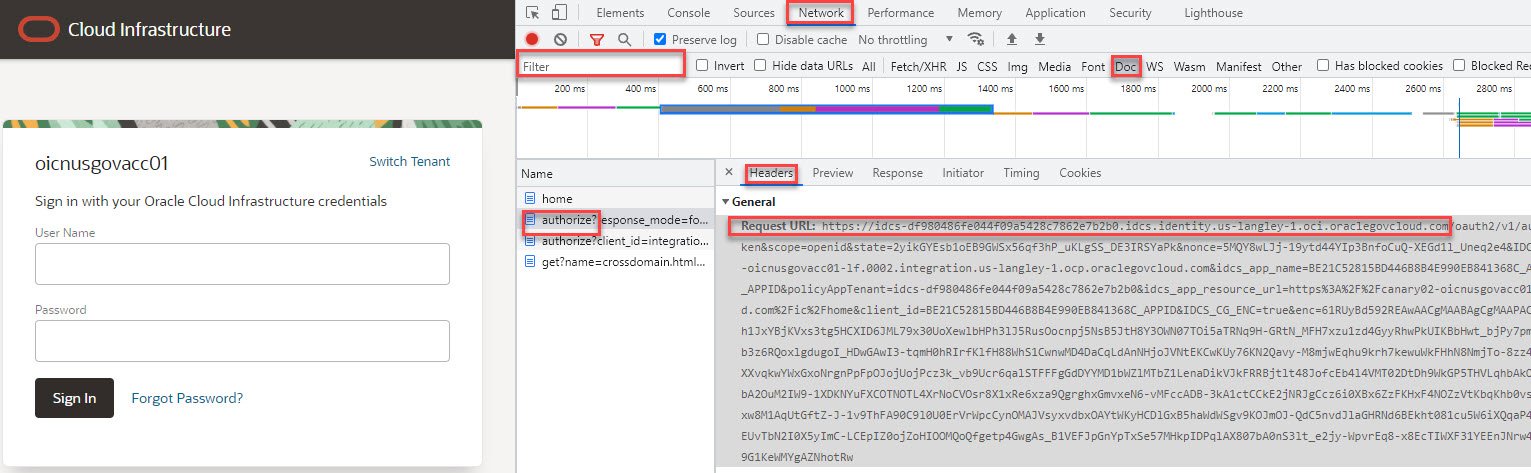This screenshot has width=1531, height=473.
Task: Open network search magnifier icon
Action: coord(624,40)
